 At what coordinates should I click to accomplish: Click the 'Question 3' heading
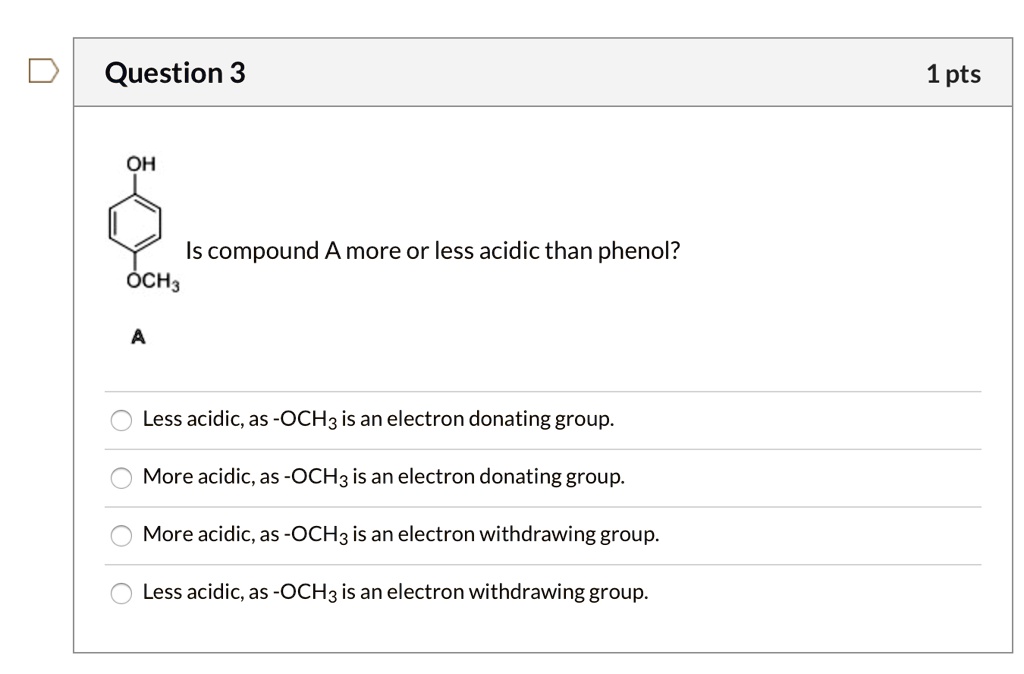pos(175,73)
